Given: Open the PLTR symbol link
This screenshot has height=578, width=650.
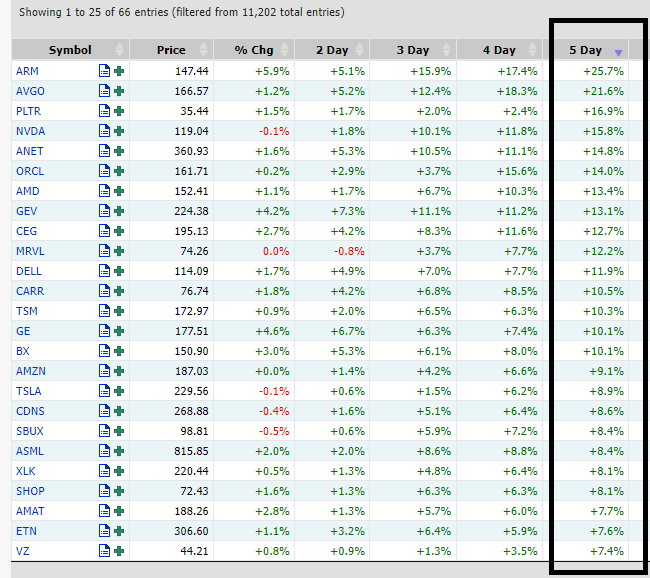Looking at the screenshot, I should 29,111.
